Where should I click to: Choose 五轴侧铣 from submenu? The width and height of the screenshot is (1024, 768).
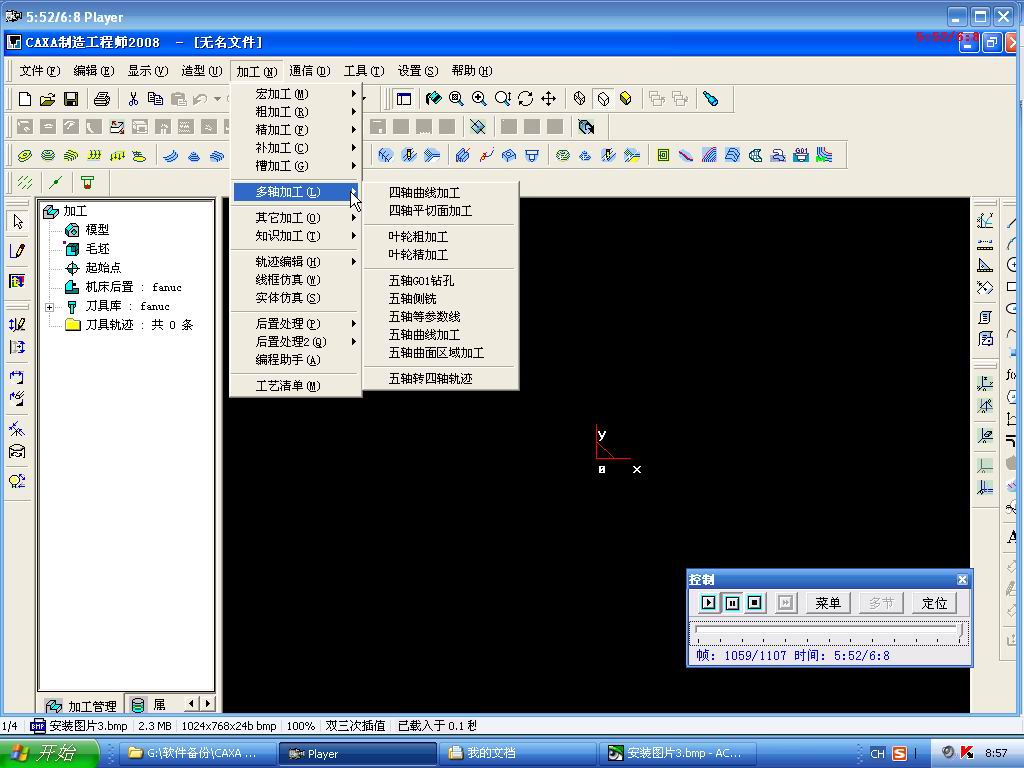441,298
